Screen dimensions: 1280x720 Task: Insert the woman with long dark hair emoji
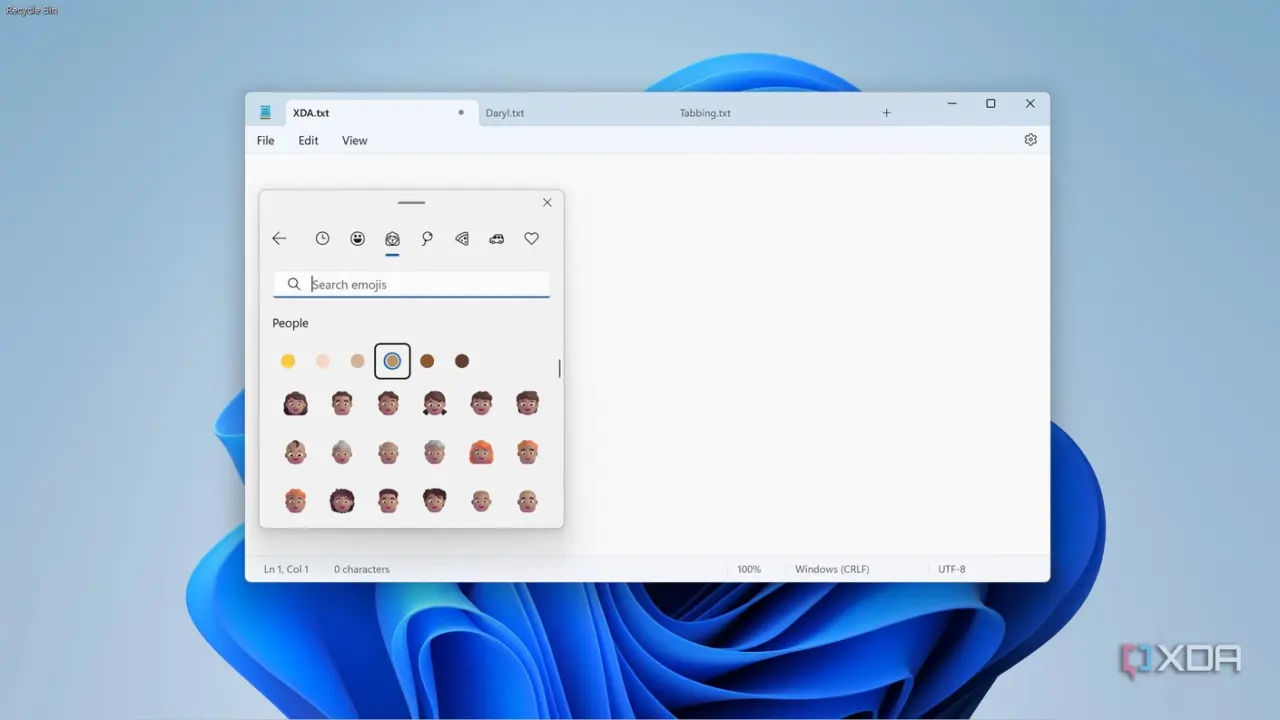point(295,403)
